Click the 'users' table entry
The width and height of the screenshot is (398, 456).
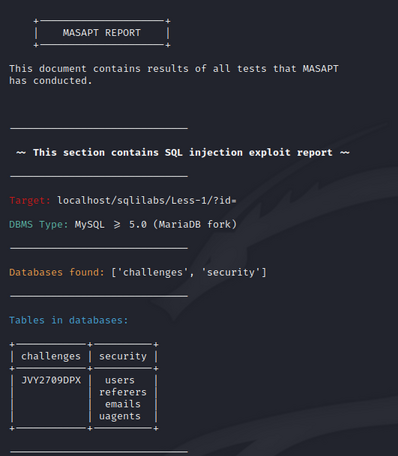pyautogui.click(x=120, y=380)
